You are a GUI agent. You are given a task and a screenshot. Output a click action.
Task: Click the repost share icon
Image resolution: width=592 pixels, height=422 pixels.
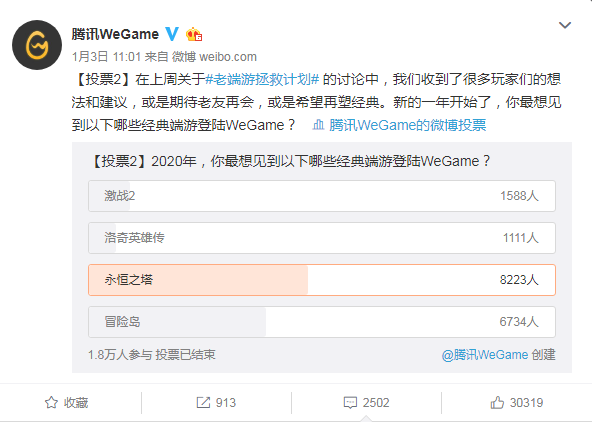tap(203, 403)
